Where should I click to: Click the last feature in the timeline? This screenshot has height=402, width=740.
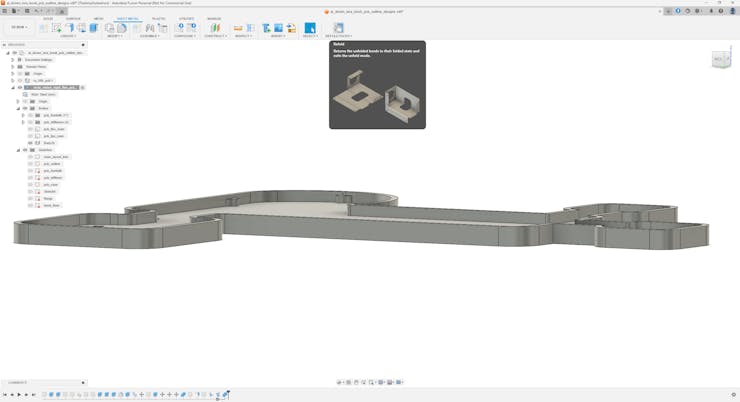coord(225,395)
